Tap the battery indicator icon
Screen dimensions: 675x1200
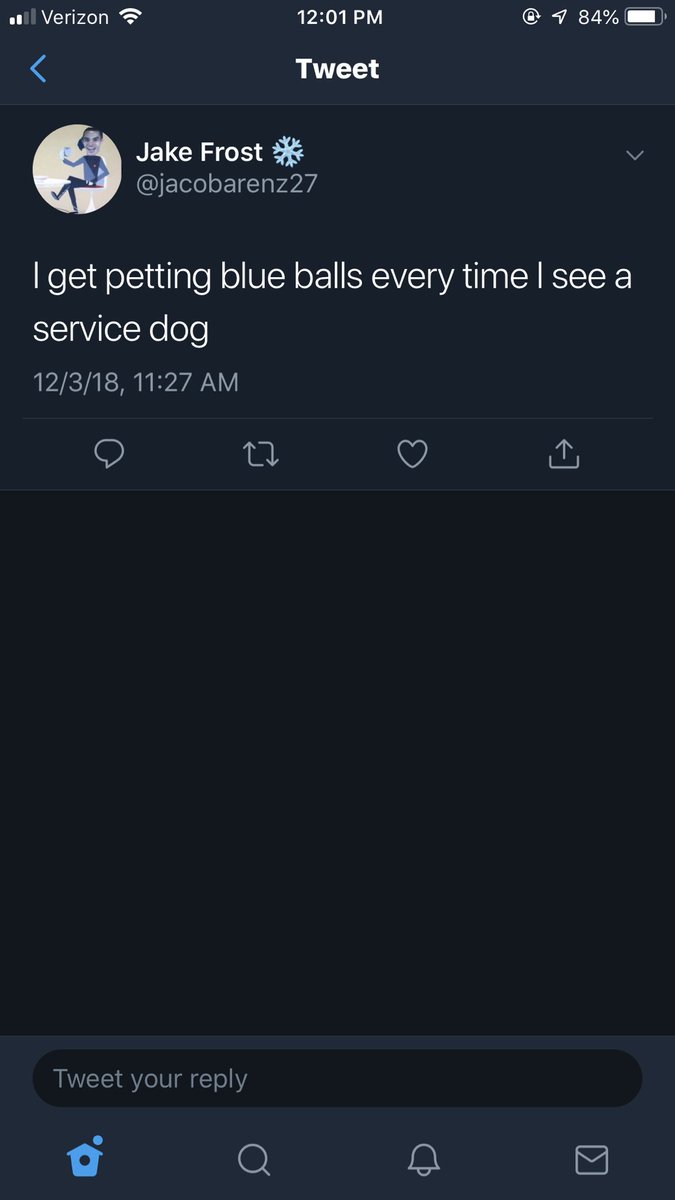(645, 17)
